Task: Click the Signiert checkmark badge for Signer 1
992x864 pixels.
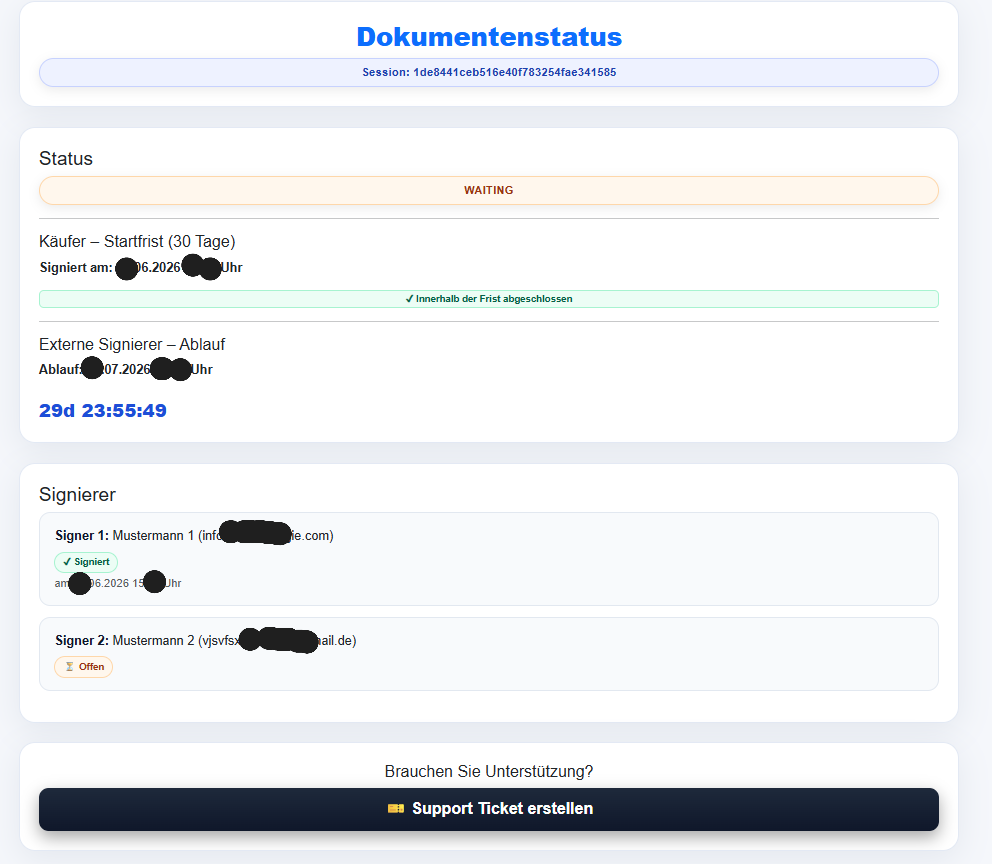Action: (x=86, y=562)
